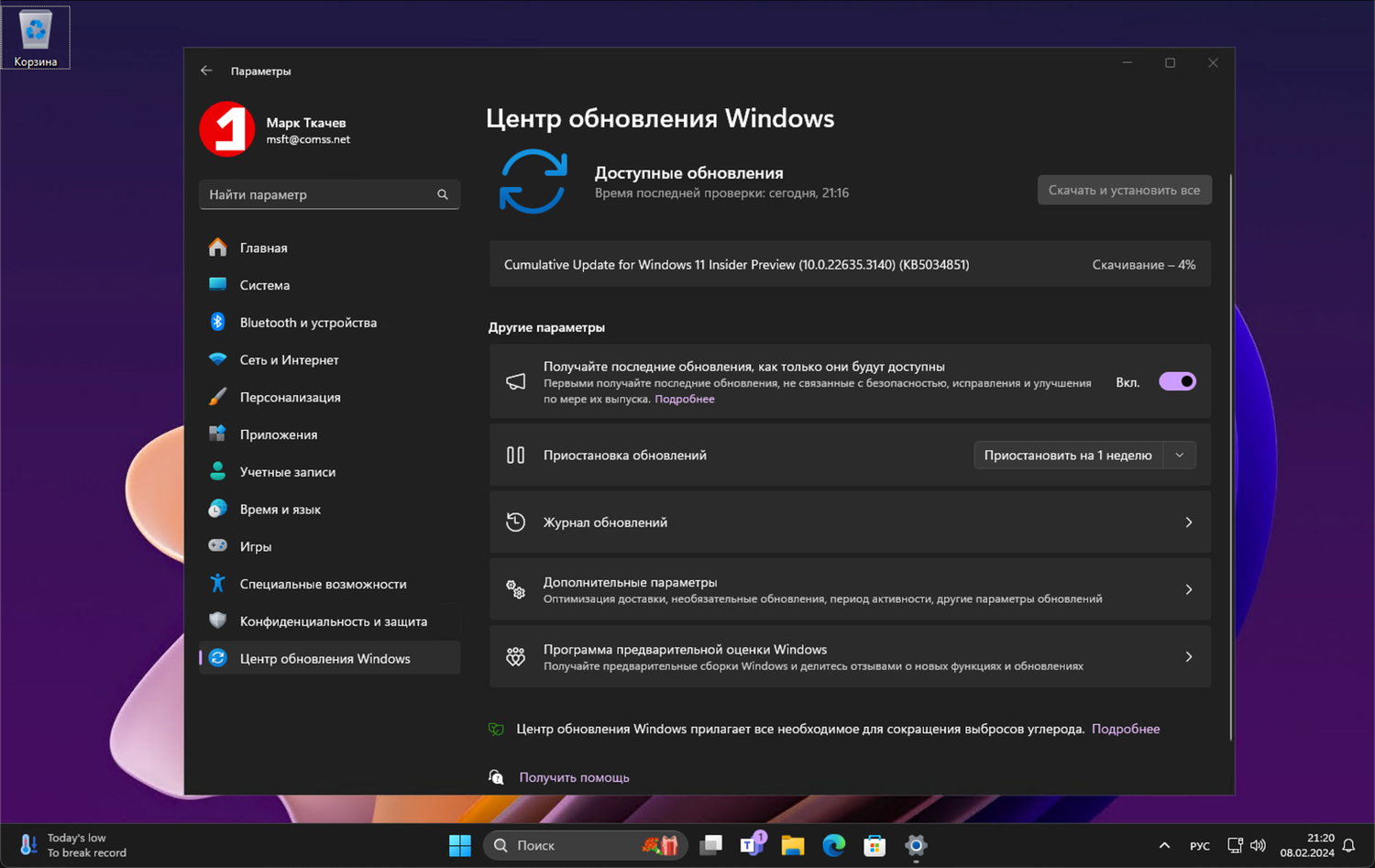This screenshot has width=1375, height=868.
Task: Click the Получить помощь help icon
Action: point(496,777)
